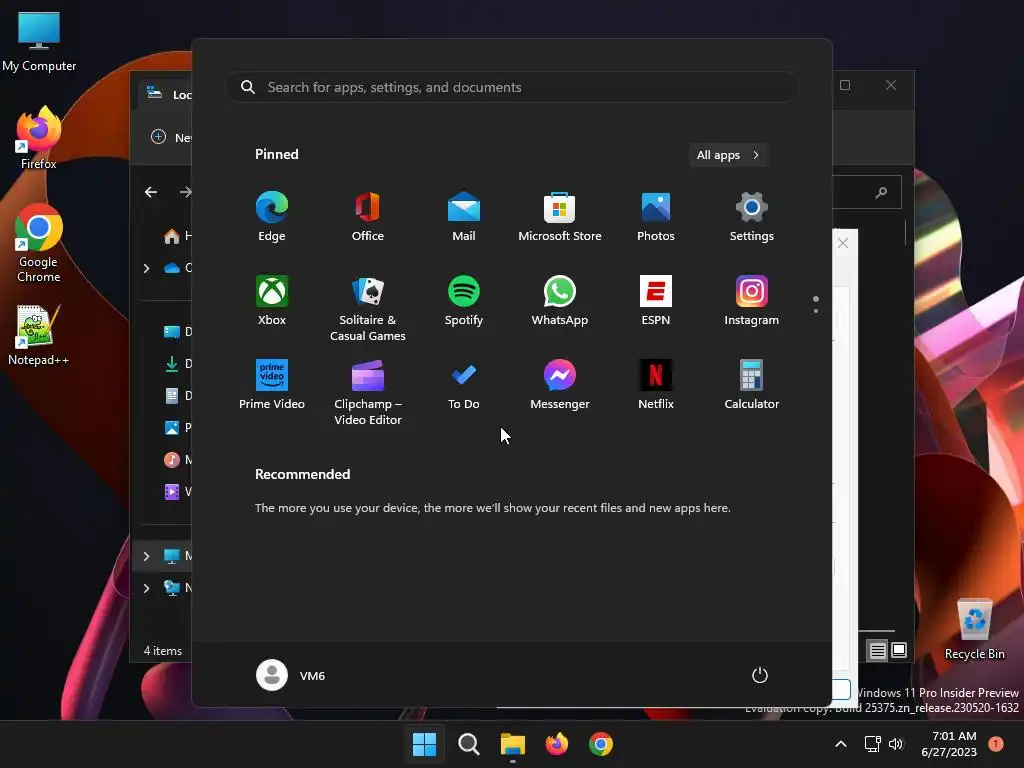Image resolution: width=1024 pixels, height=768 pixels.
Task: Open the Edge pinned app
Action: pos(272,216)
